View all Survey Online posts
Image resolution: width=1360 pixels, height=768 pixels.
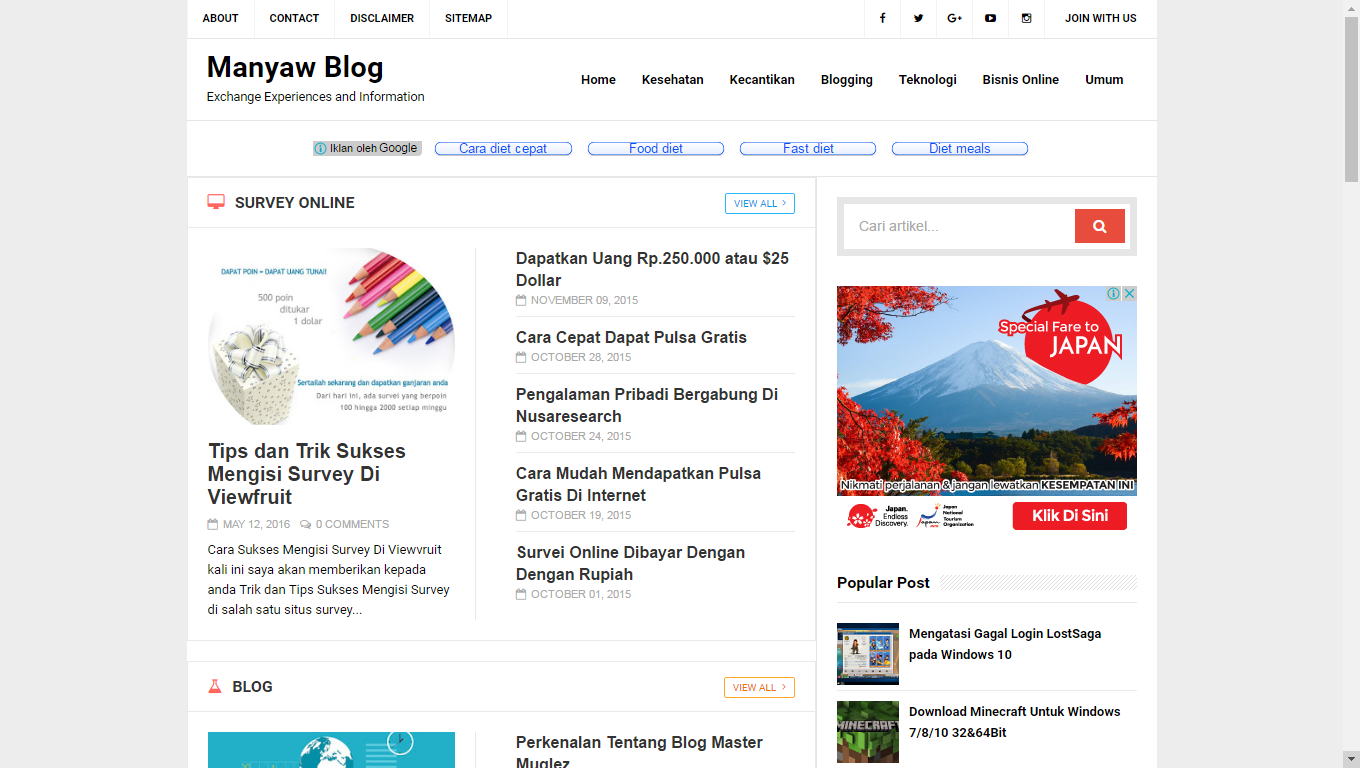click(x=760, y=203)
